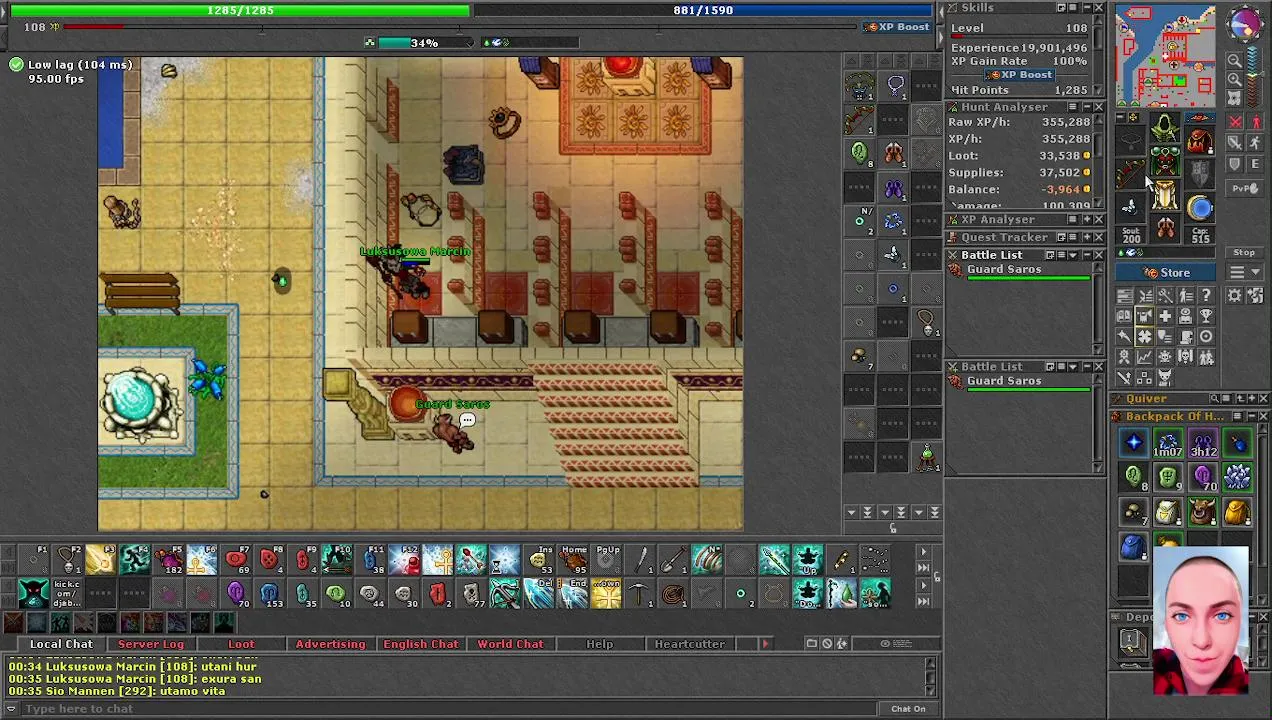Toggle the chase opponent running figure
The image size is (1272, 720).
tap(1256, 144)
